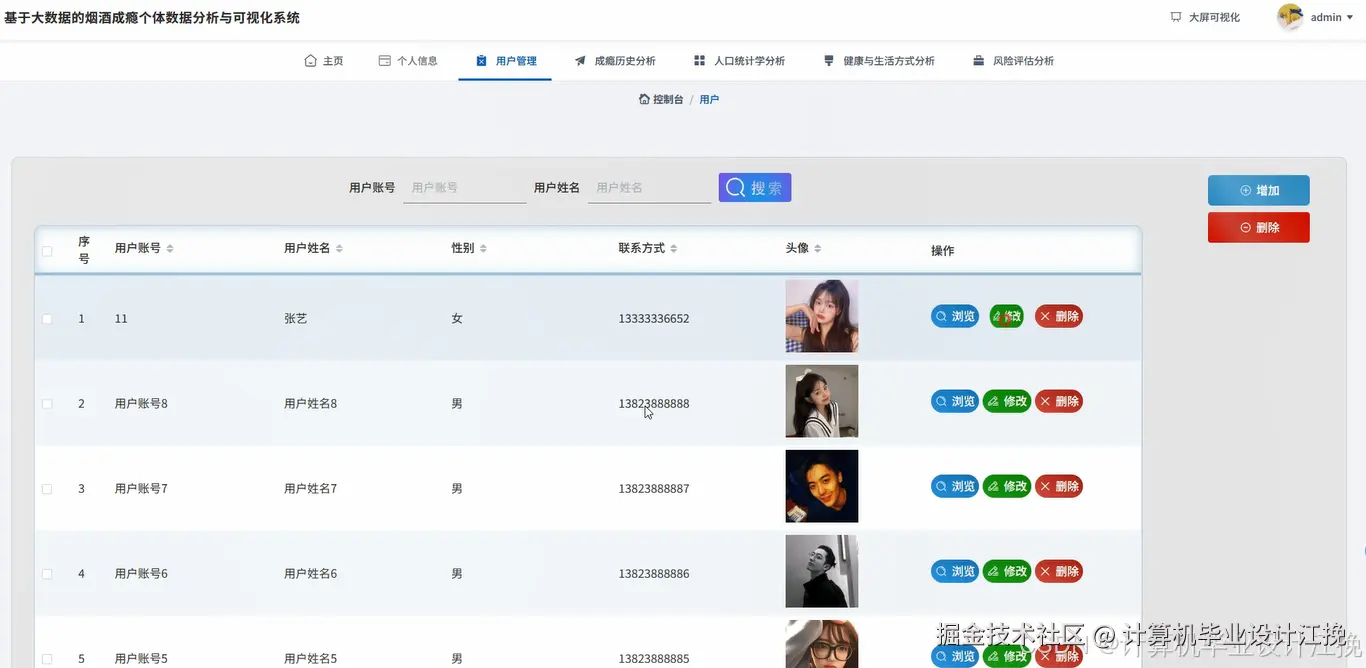Toggle the select-all header checkbox
Screen dimensions: 1366x668
[47, 251]
